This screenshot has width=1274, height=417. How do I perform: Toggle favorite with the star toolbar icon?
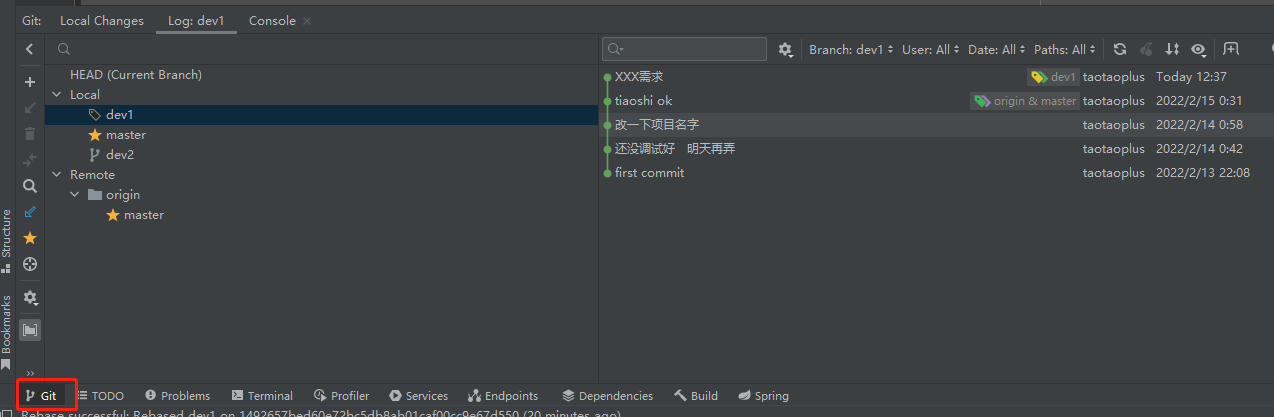coord(30,238)
